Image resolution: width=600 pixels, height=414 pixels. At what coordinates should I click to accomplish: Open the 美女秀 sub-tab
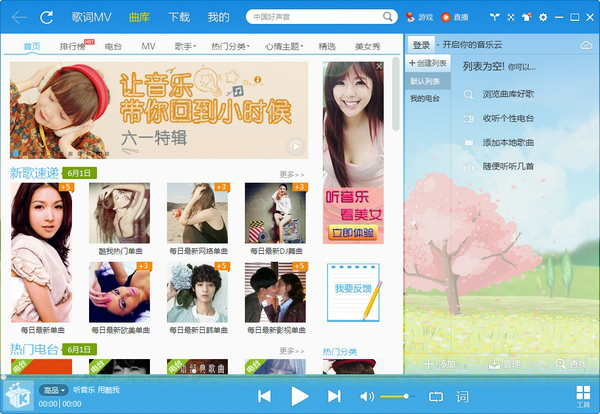tap(368, 47)
